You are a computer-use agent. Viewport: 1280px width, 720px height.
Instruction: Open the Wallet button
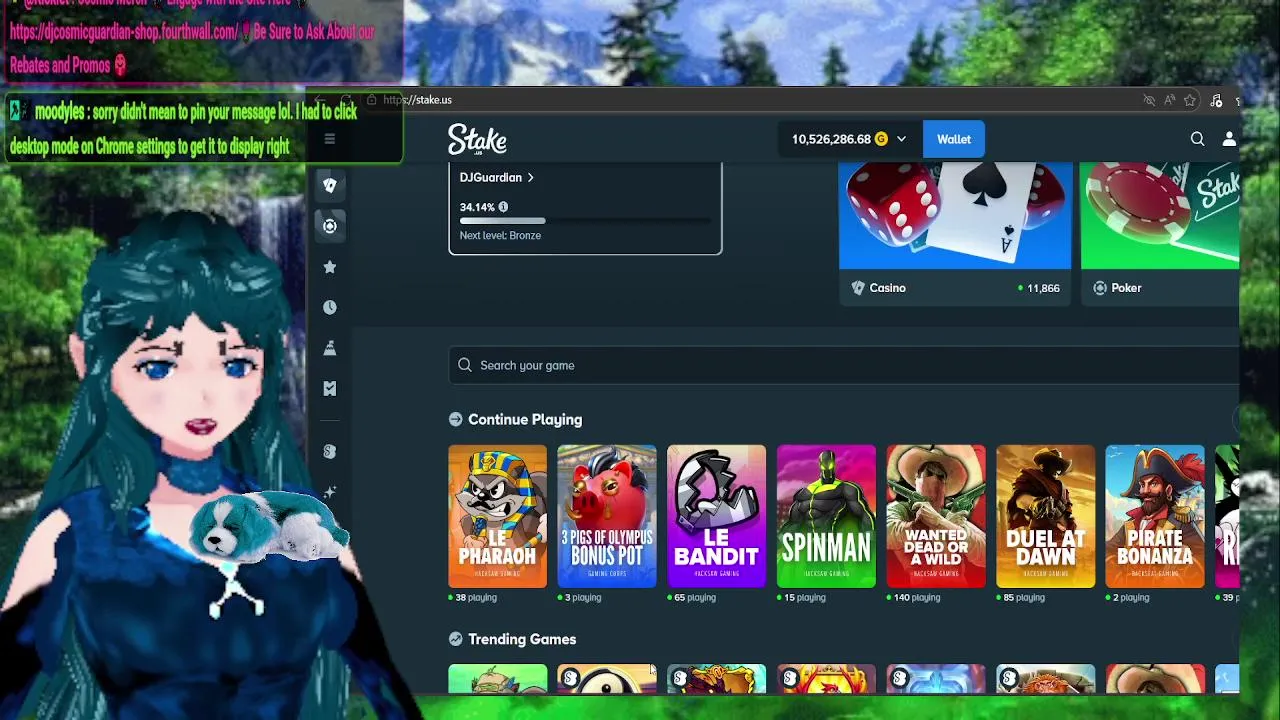(953, 139)
